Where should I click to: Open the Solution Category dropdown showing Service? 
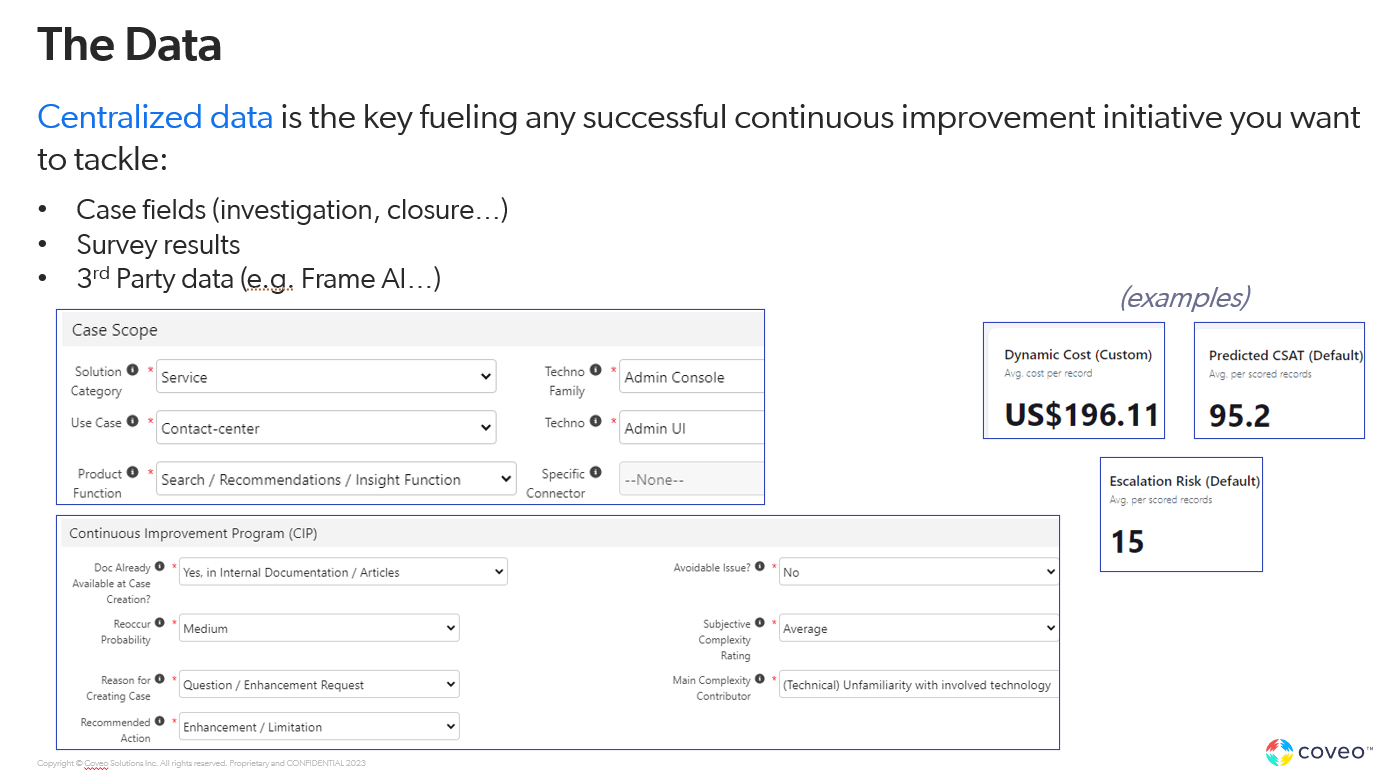[x=327, y=377]
